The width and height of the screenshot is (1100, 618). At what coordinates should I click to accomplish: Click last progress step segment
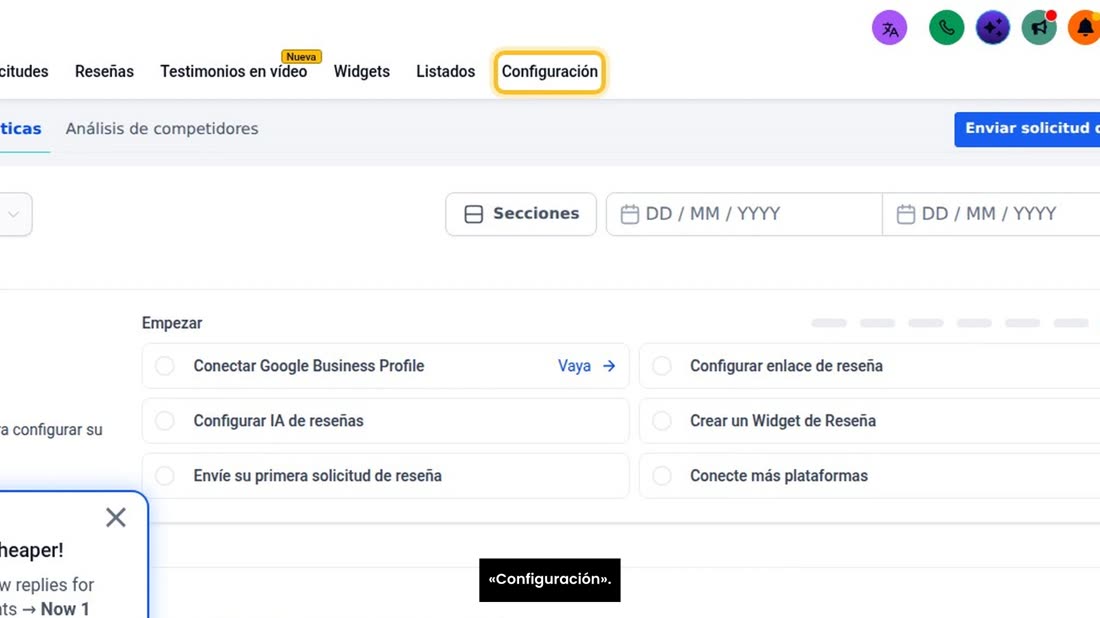(1071, 323)
